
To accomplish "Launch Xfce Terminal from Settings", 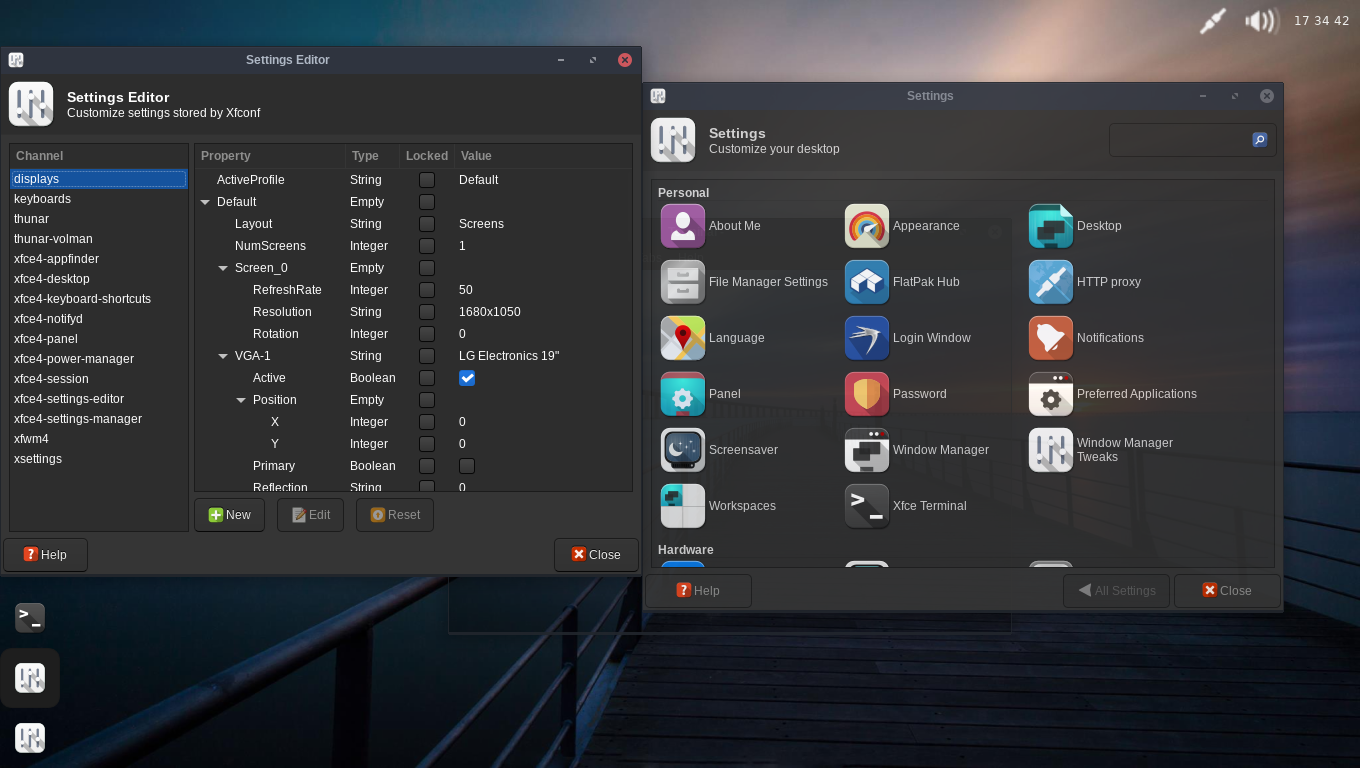I will coord(867,506).
